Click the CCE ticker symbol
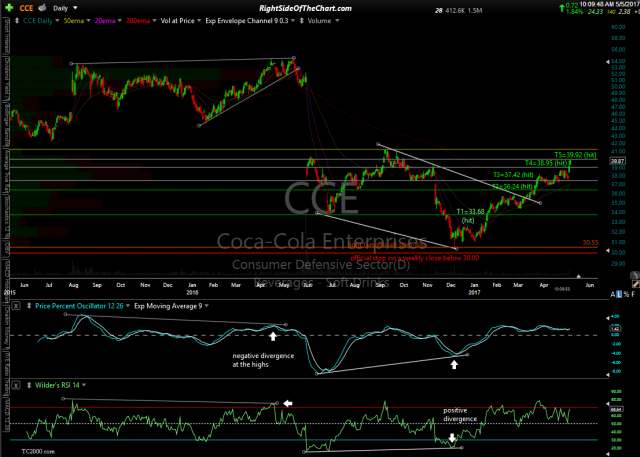This screenshot has height=457, width=640. 27,8
